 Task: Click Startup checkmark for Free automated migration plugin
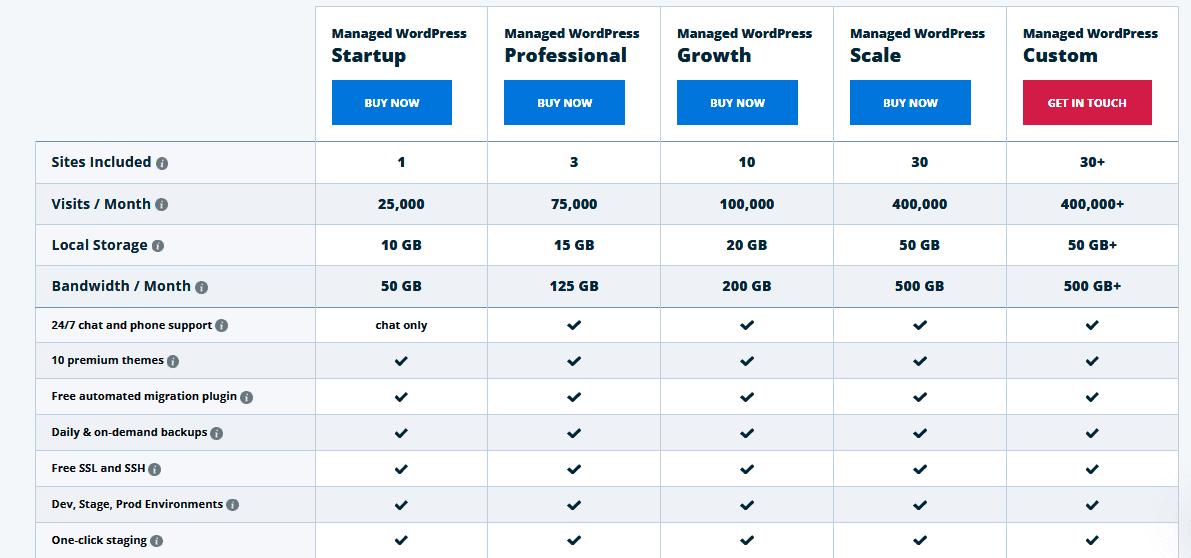click(402, 396)
